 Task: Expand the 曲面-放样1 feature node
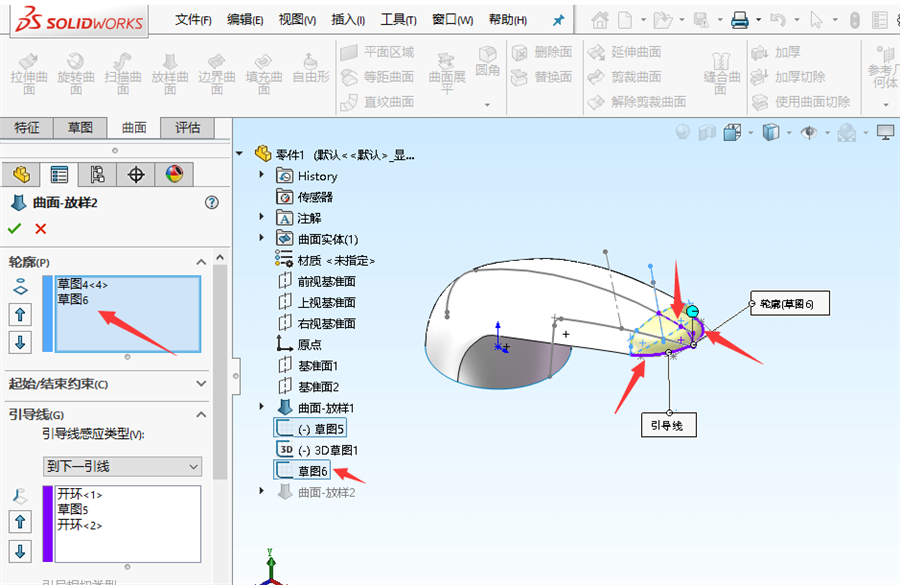click(x=262, y=406)
